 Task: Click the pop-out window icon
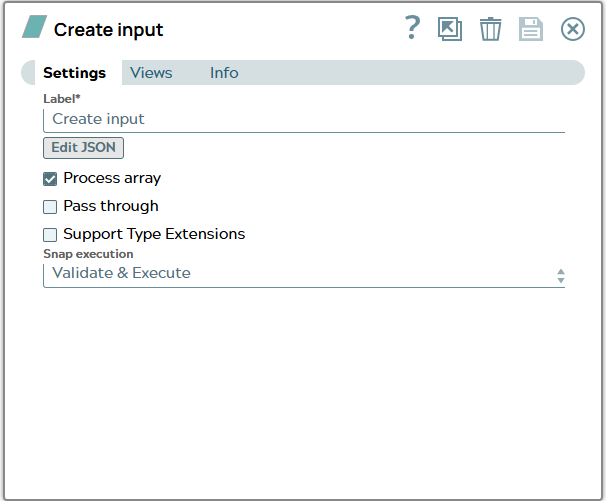tap(450, 29)
